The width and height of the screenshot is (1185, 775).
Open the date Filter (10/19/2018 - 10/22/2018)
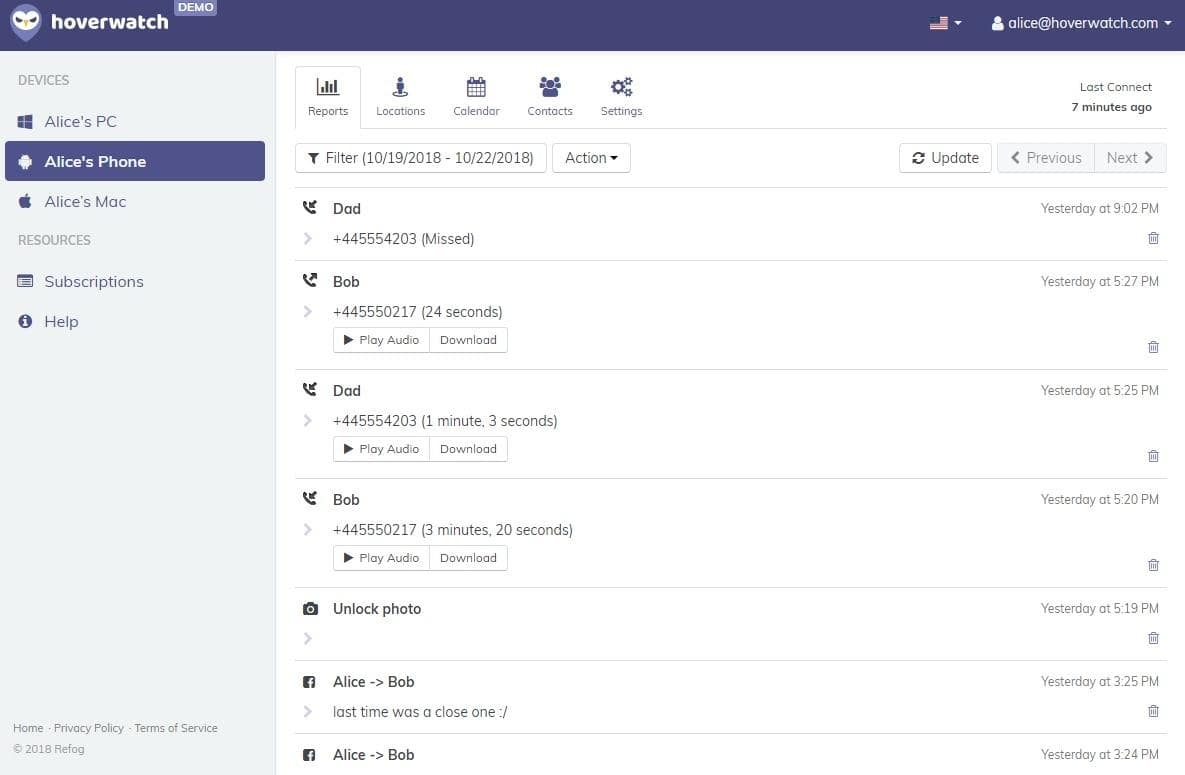pyautogui.click(x=421, y=158)
